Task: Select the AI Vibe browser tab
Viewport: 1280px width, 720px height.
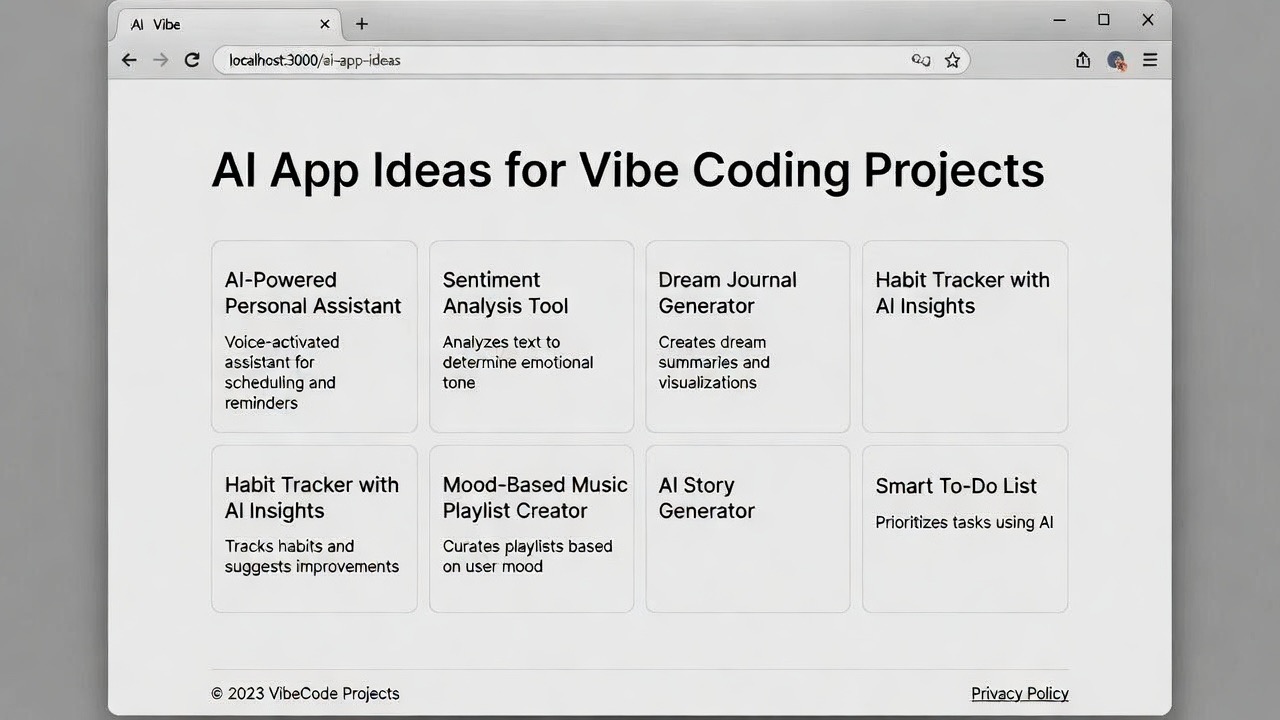Action: [x=229, y=24]
